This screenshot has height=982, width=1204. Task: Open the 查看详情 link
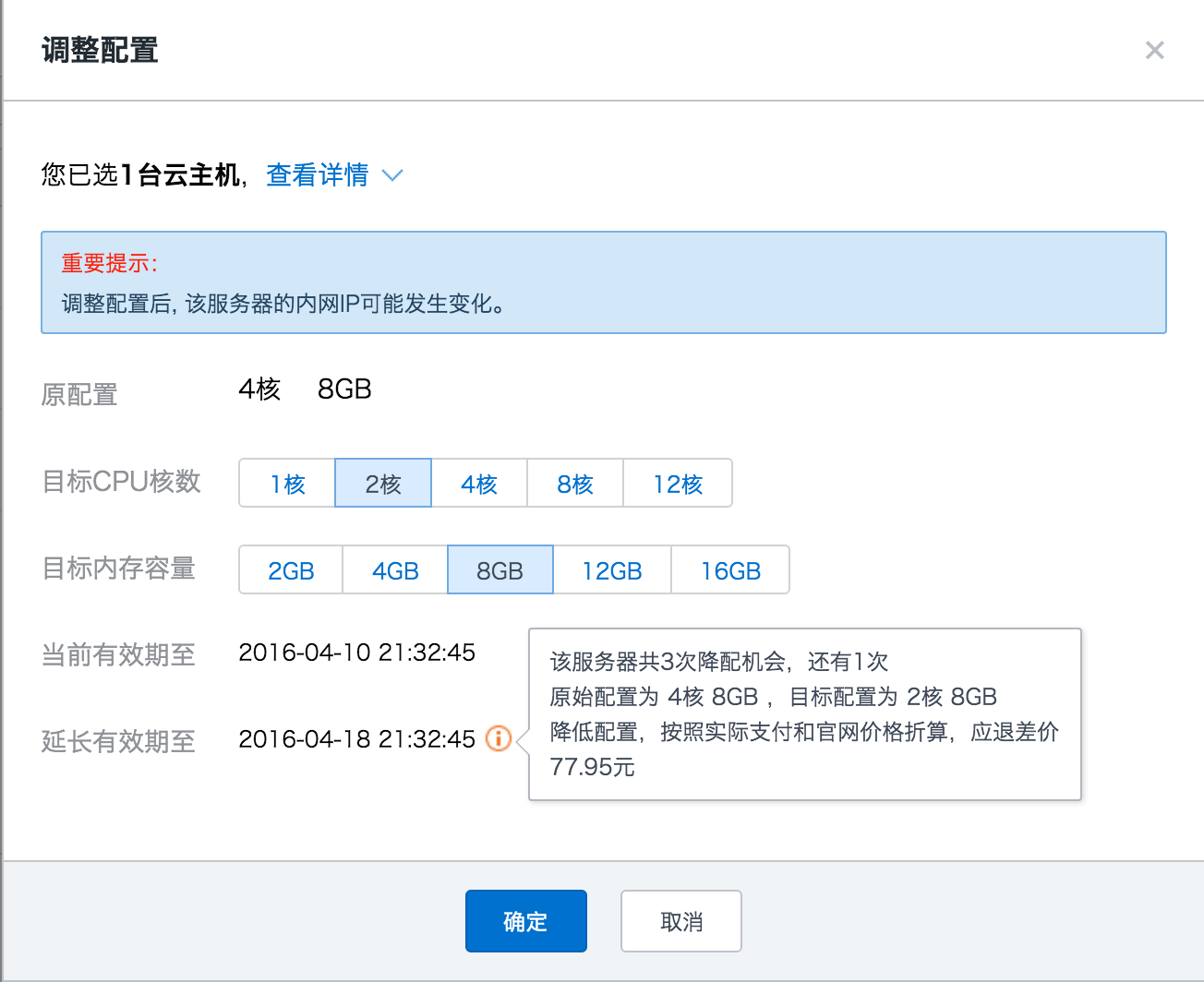click(317, 174)
